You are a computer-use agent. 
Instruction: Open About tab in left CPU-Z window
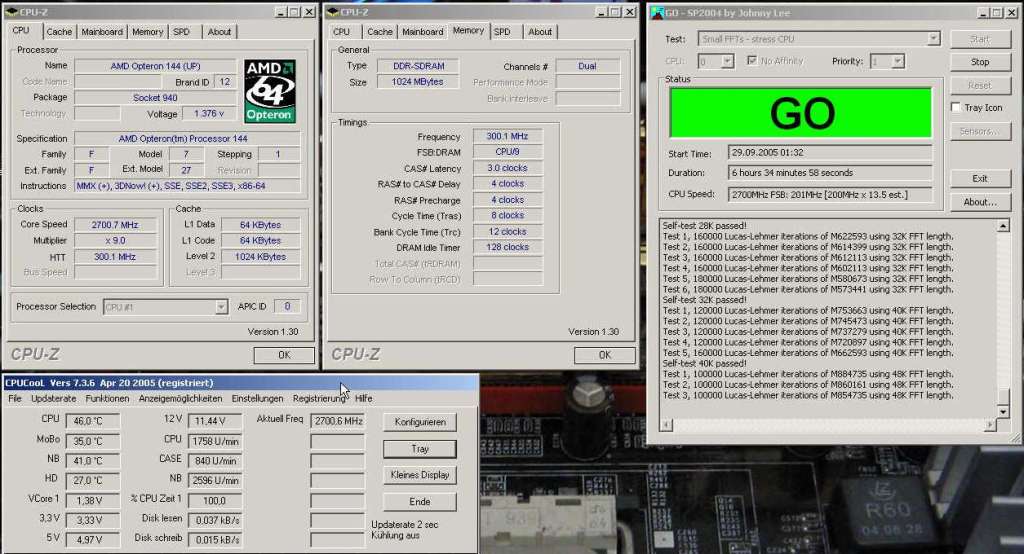coord(219,31)
